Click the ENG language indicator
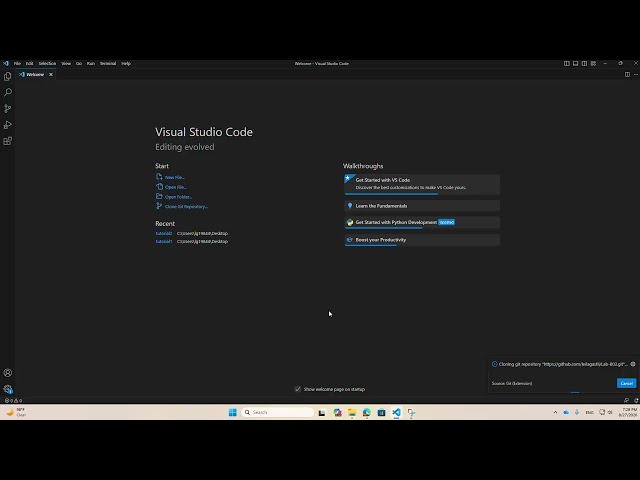 589,412
